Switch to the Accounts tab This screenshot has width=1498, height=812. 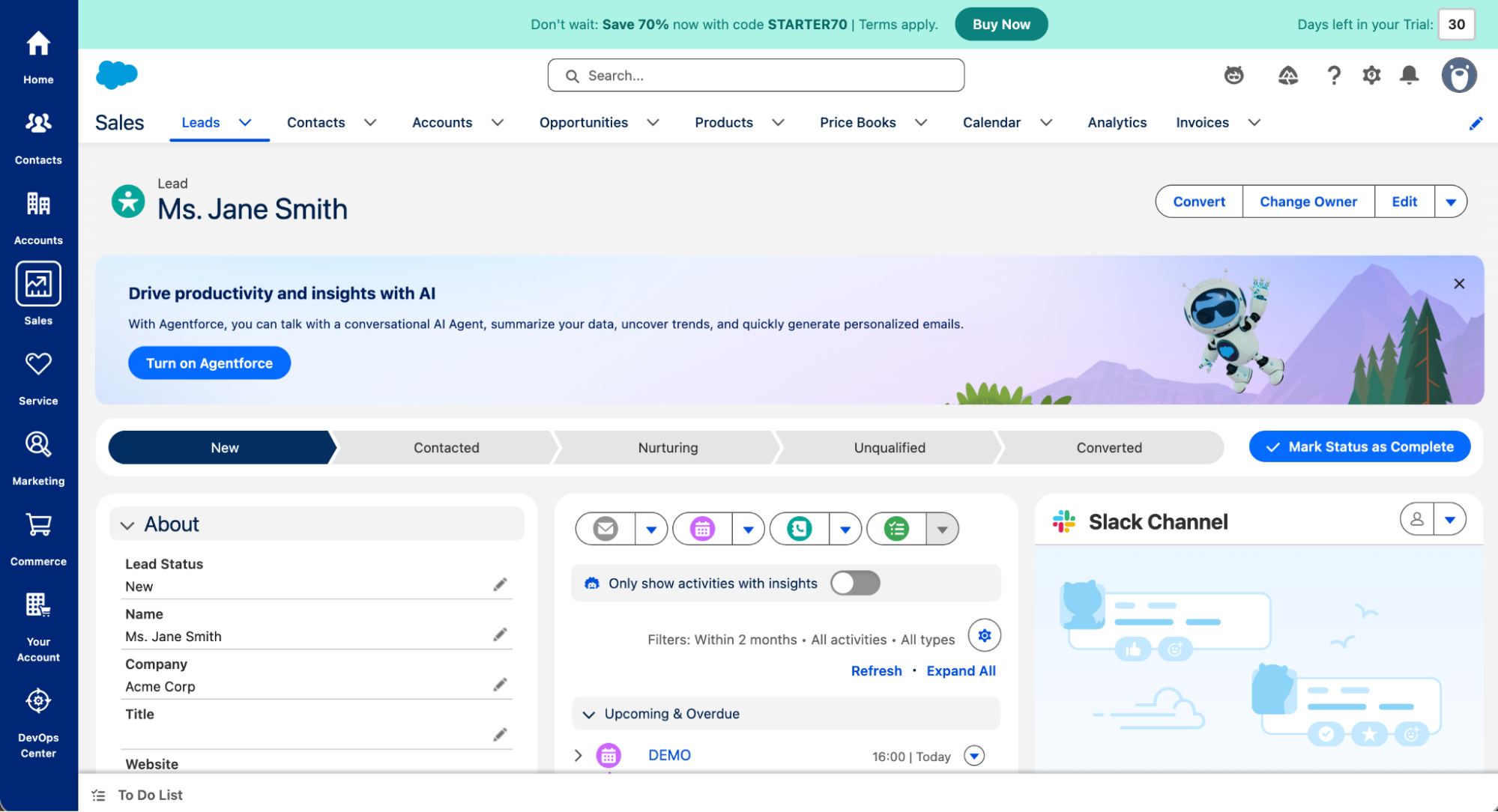pyautogui.click(x=442, y=123)
